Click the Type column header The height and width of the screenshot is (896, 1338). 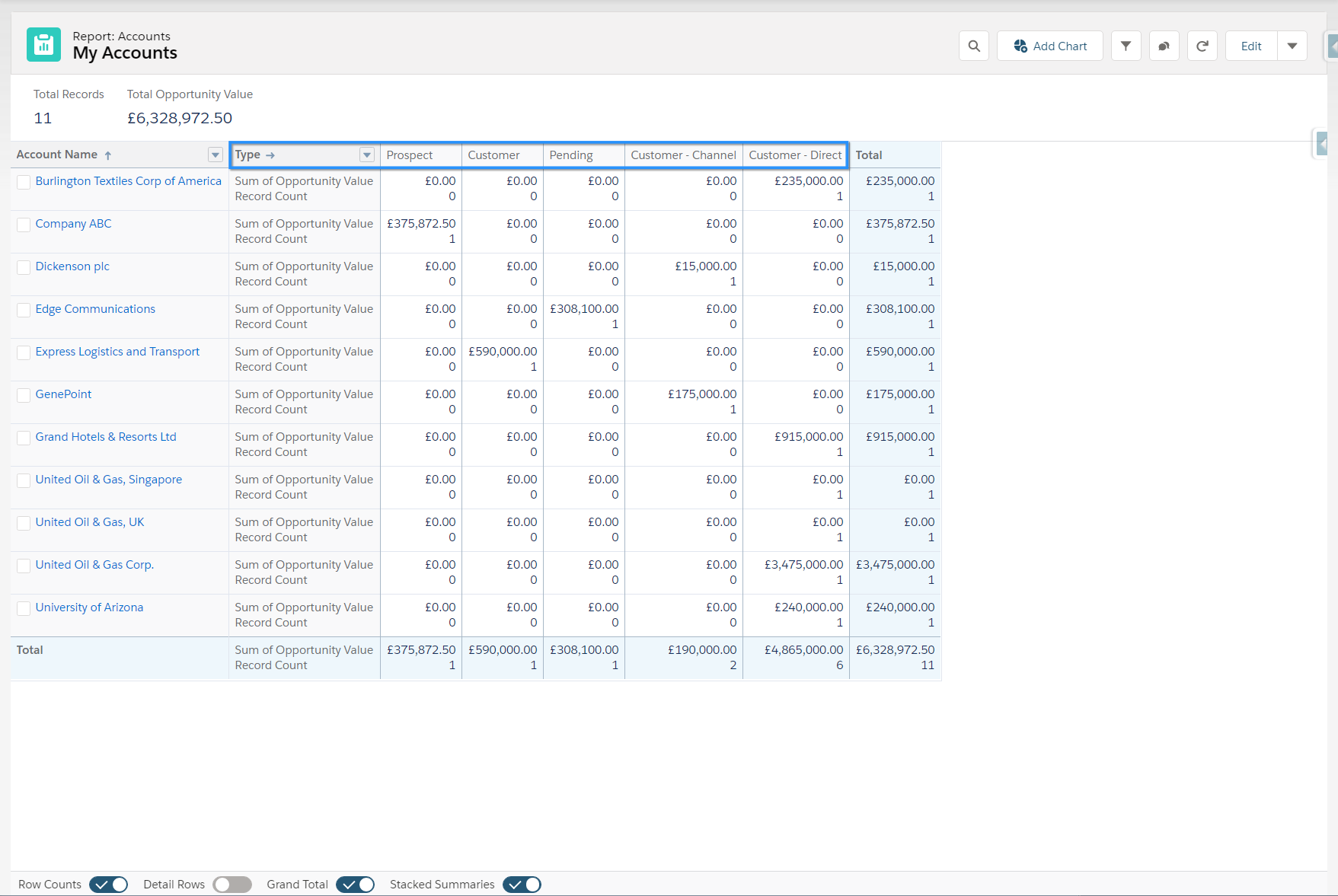(x=247, y=155)
